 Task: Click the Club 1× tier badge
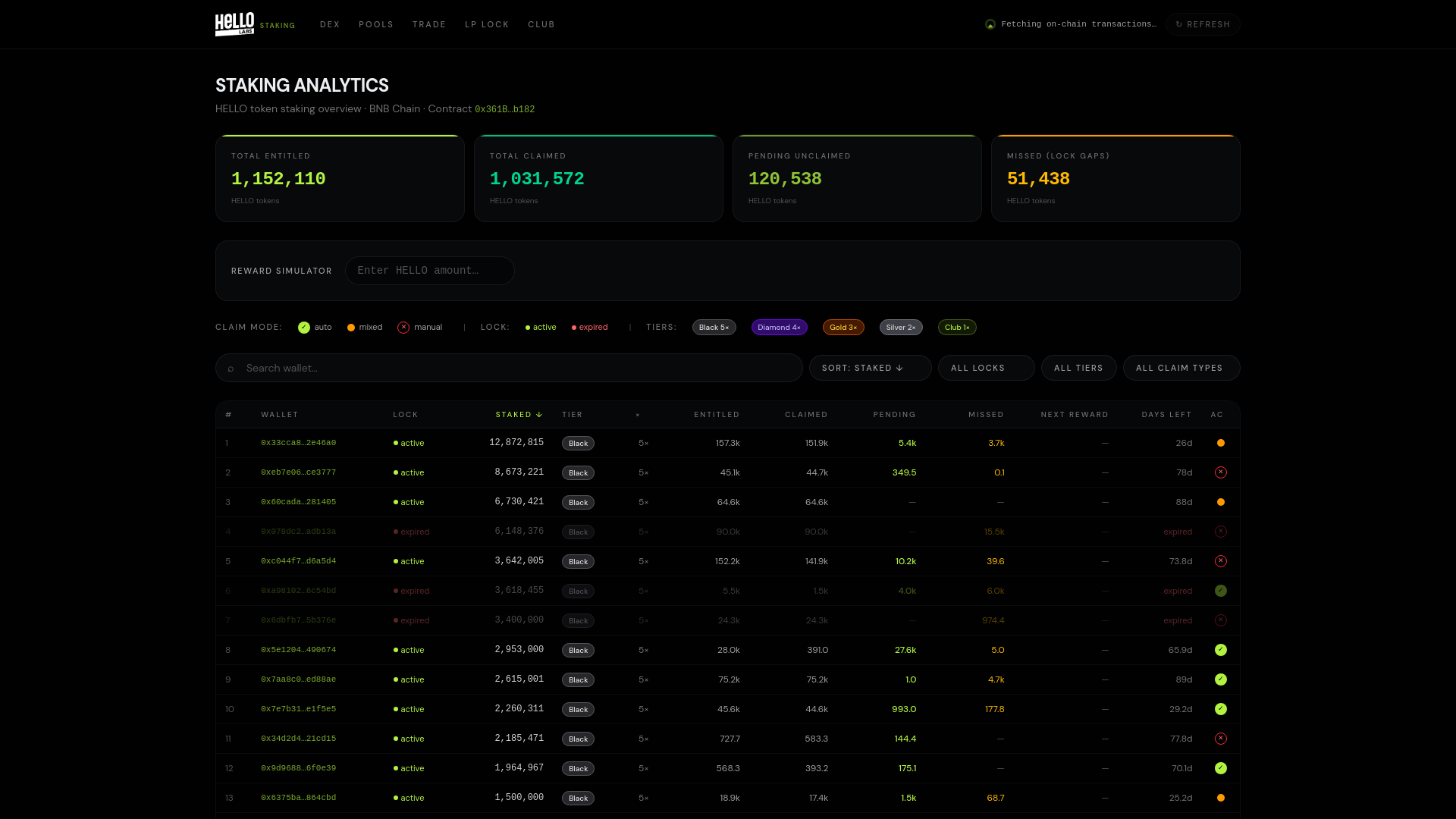[x=957, y=328]
